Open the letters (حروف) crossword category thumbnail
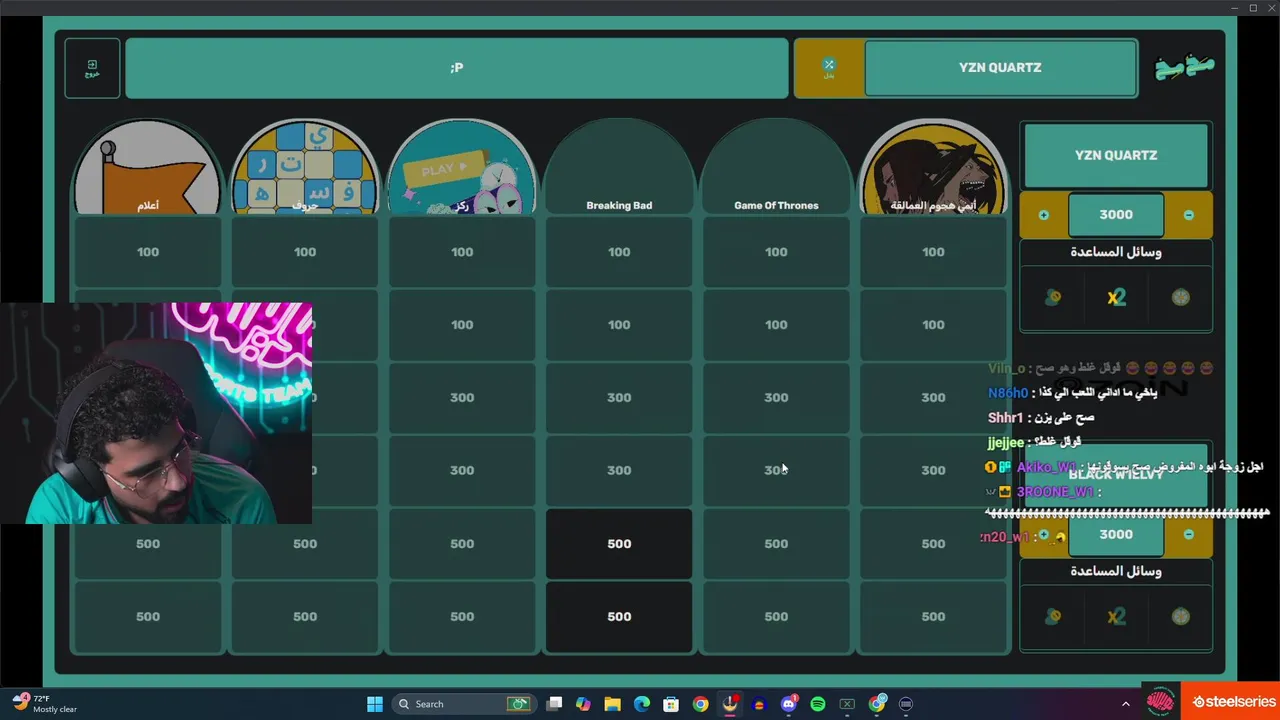Screen dimensions: 1280x720 305,167
